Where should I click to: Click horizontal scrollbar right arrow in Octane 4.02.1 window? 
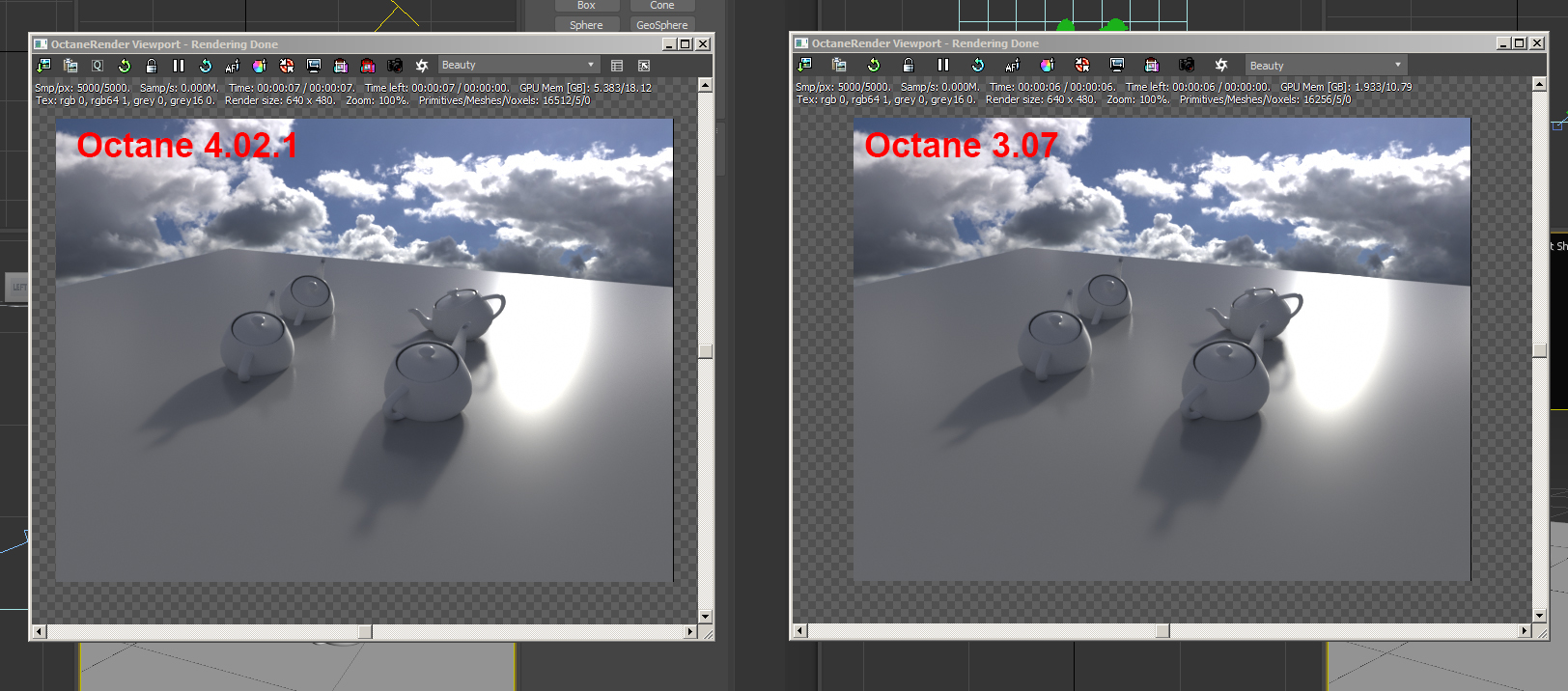689,632
